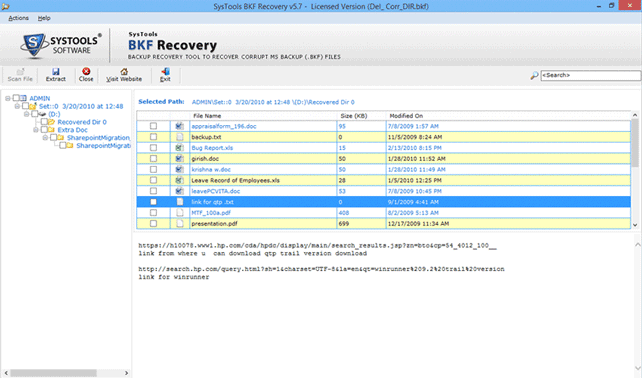The width and height of the screenshot is (642, 378).
Task: Select the SharepointMigration folder in tree
Action: [x=98, y=138]
